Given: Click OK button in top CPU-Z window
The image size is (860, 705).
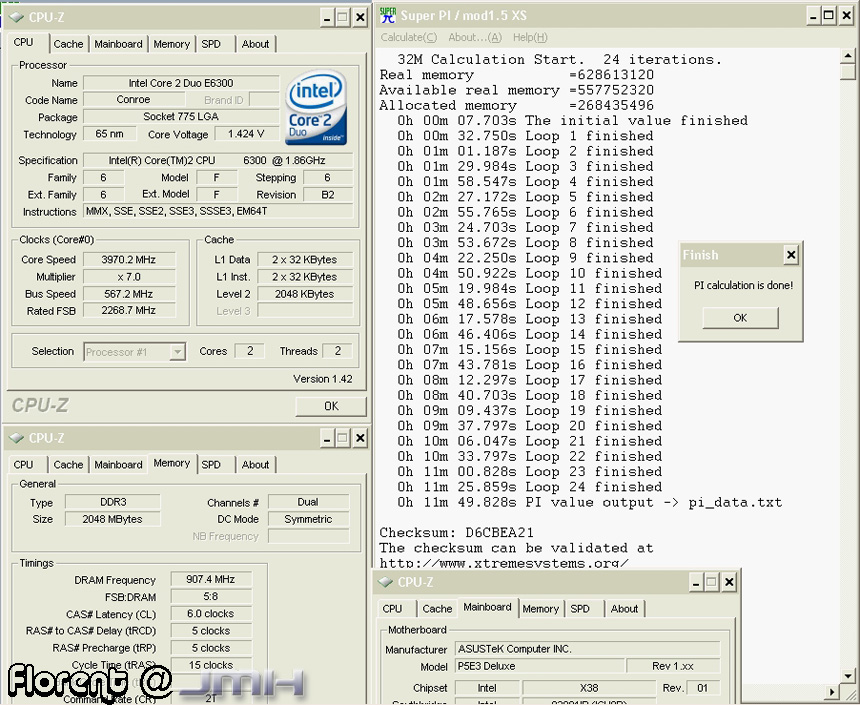Looking at the screenshot, I should point(331,407).
